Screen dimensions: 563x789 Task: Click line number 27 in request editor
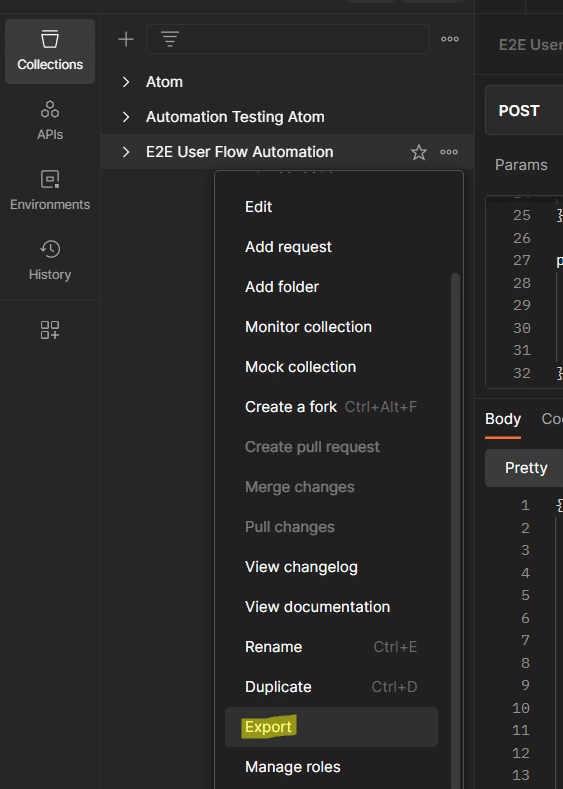tap(522, 260)
